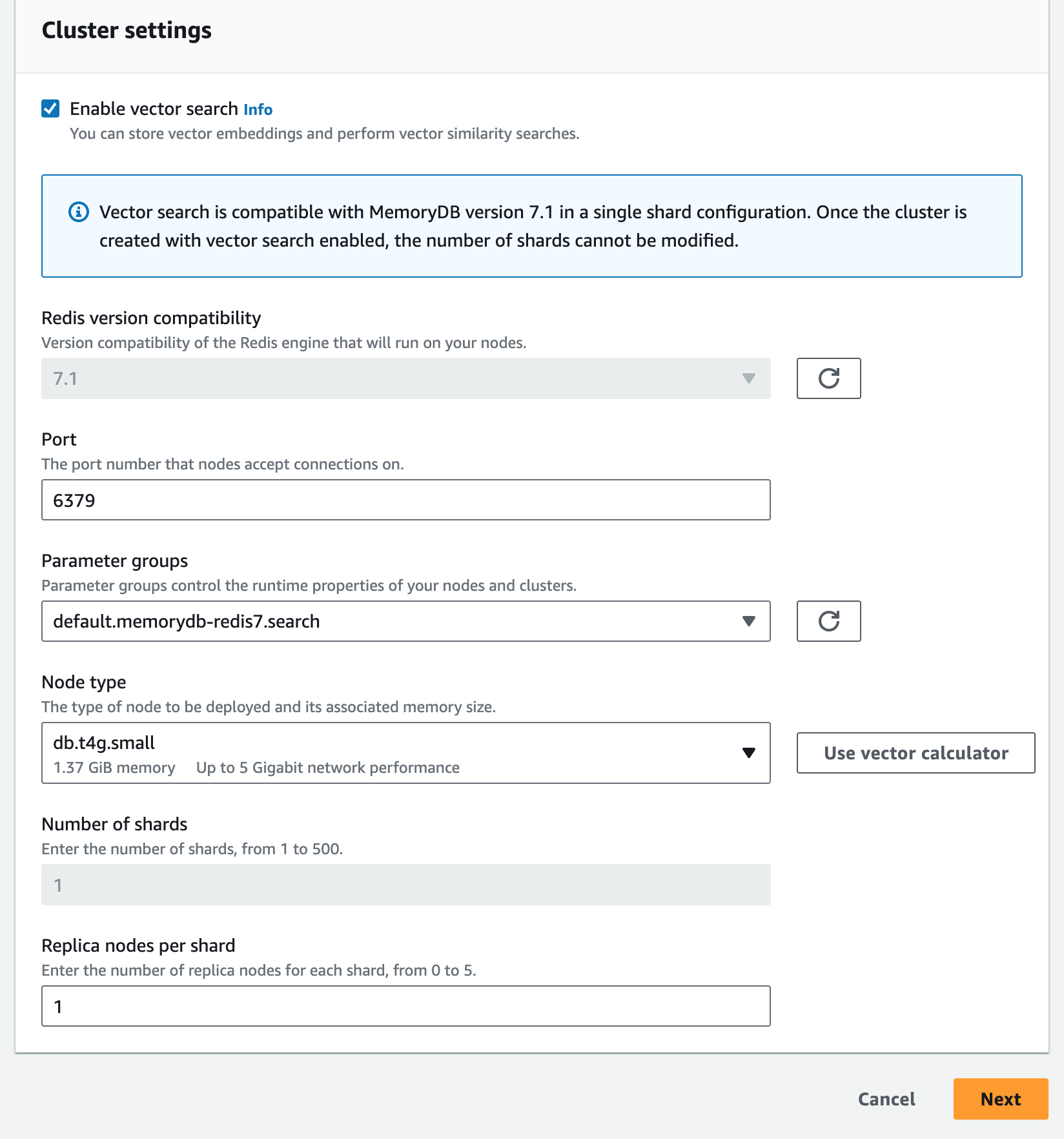This screenshot has width=1064, height=1139.
Task: Click the disabled Number of shards field
Action: (406, 885)
